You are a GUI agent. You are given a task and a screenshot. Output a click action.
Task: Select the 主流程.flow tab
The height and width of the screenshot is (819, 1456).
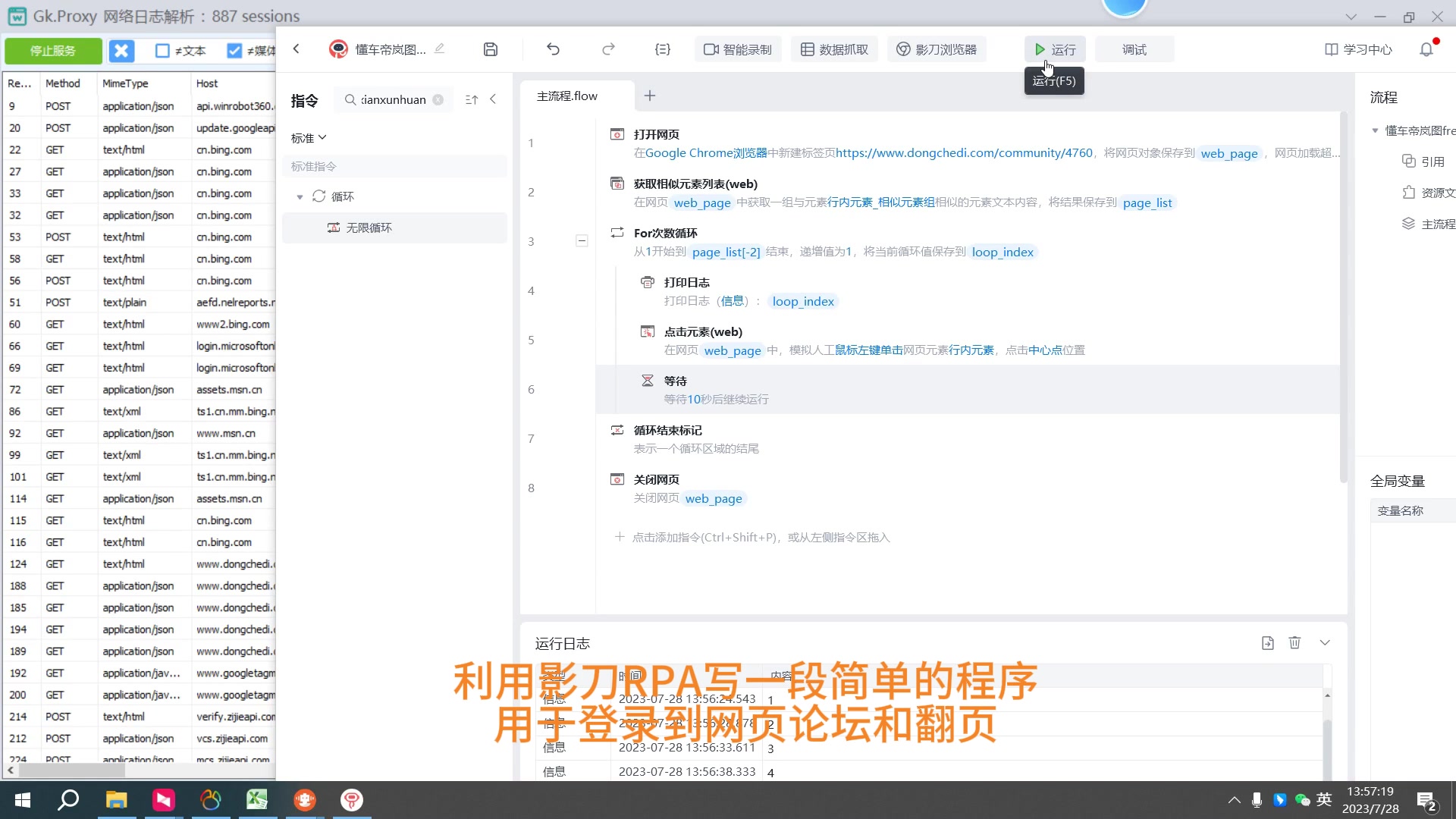point(567,96)
